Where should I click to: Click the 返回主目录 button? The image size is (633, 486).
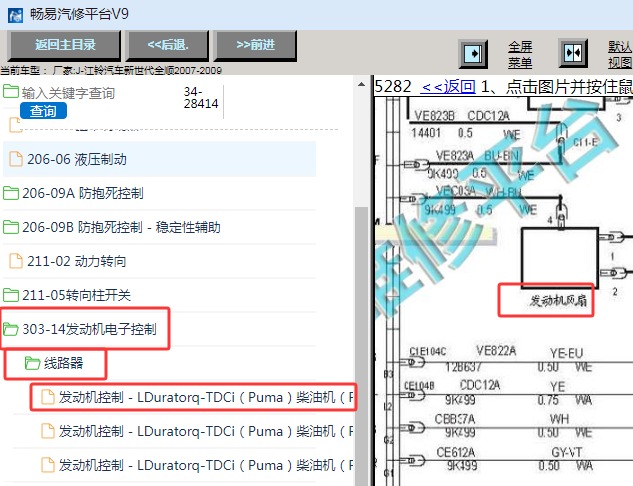(64, 45)
